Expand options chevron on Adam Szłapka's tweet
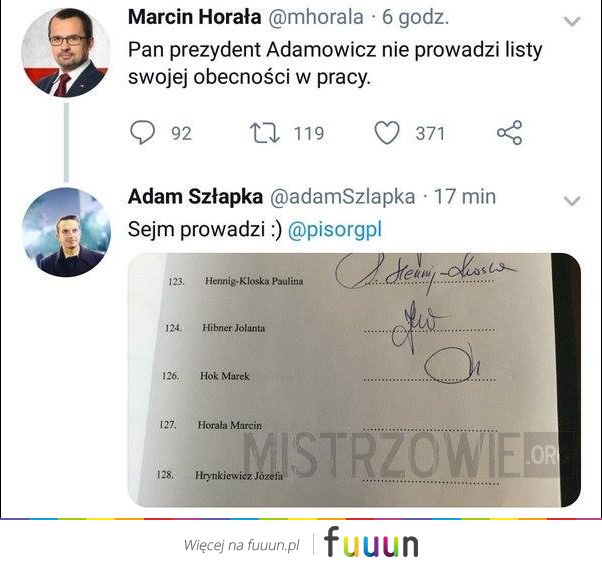Image resolution: width=602 pixels, height=563 pixels. pyautogui.click(x=572, y=200)
